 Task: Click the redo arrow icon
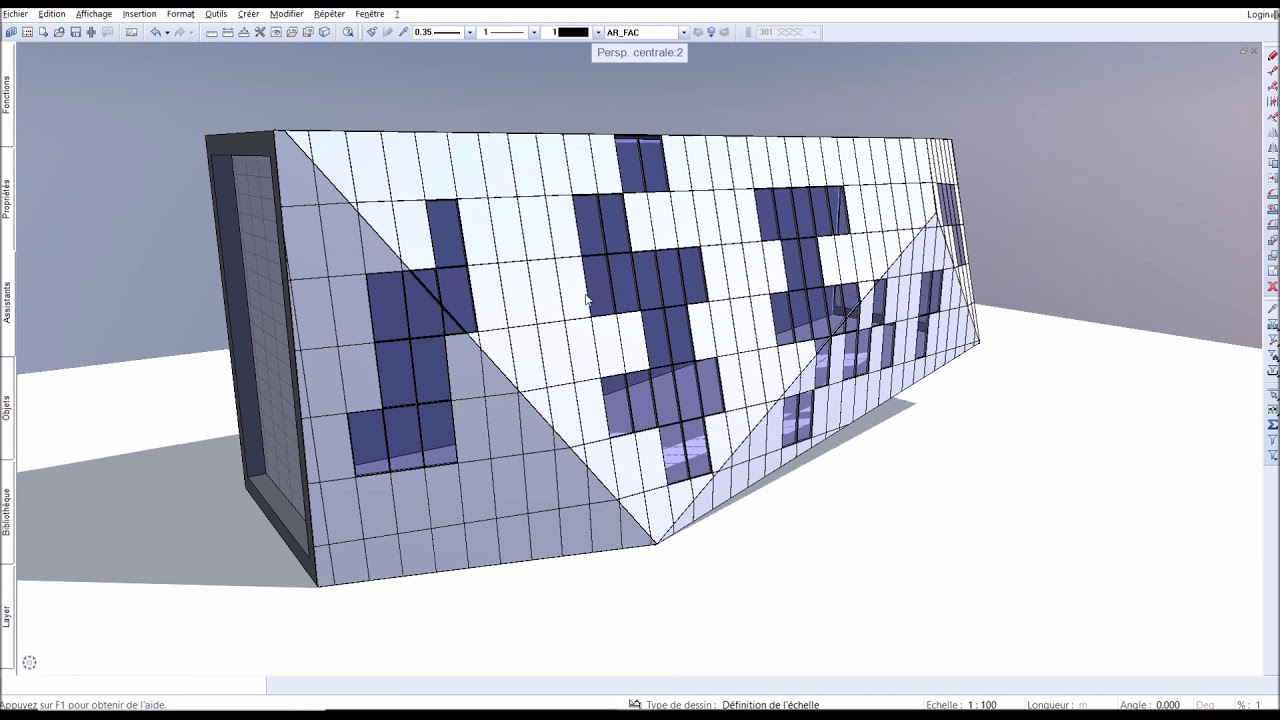point(180,32)
